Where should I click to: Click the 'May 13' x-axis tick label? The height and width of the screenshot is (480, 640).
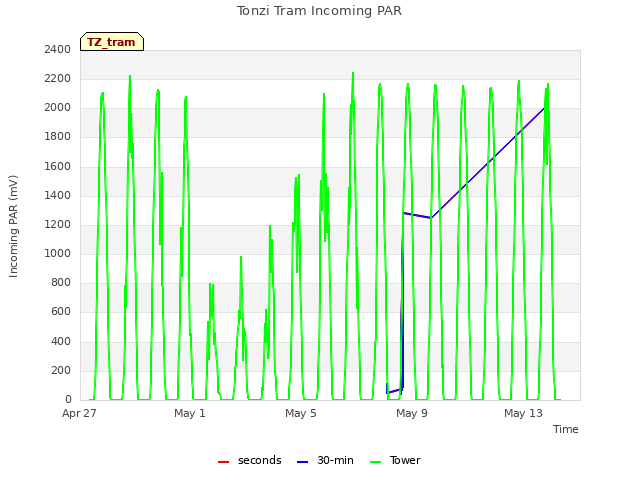523,413
